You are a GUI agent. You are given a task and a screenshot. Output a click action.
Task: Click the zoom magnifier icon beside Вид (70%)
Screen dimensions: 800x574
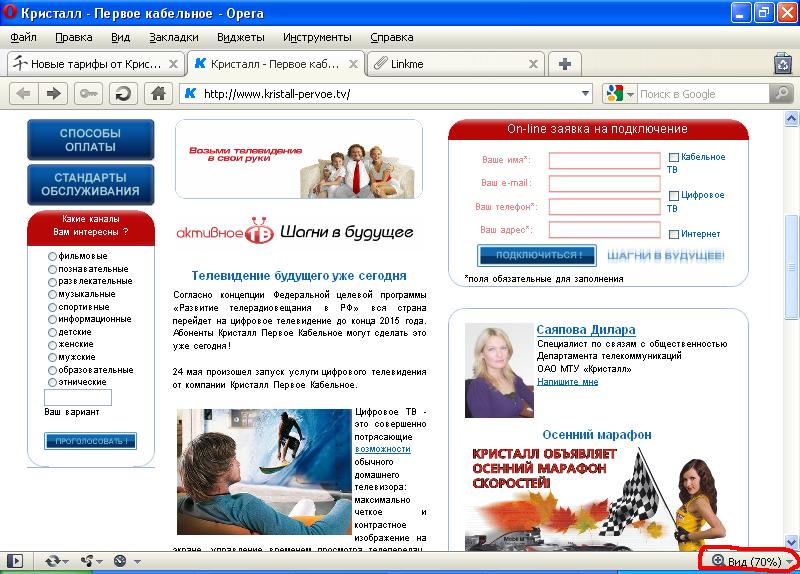point(718,560)
